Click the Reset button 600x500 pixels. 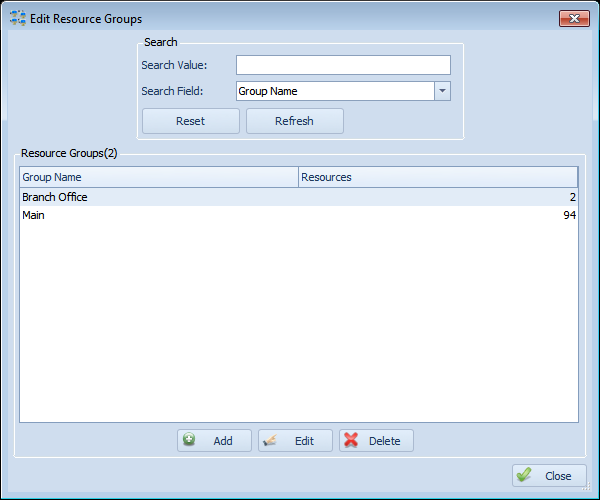191,121
